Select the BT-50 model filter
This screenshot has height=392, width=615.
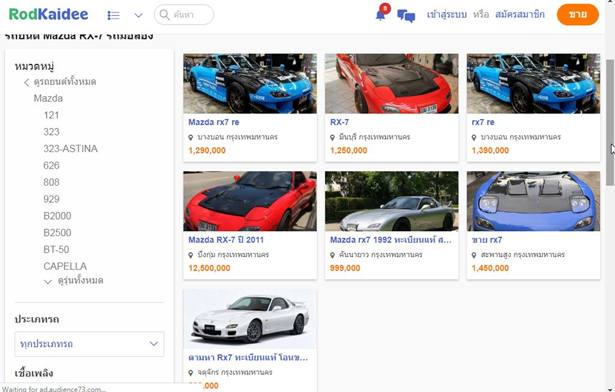(x=56, y=250)
